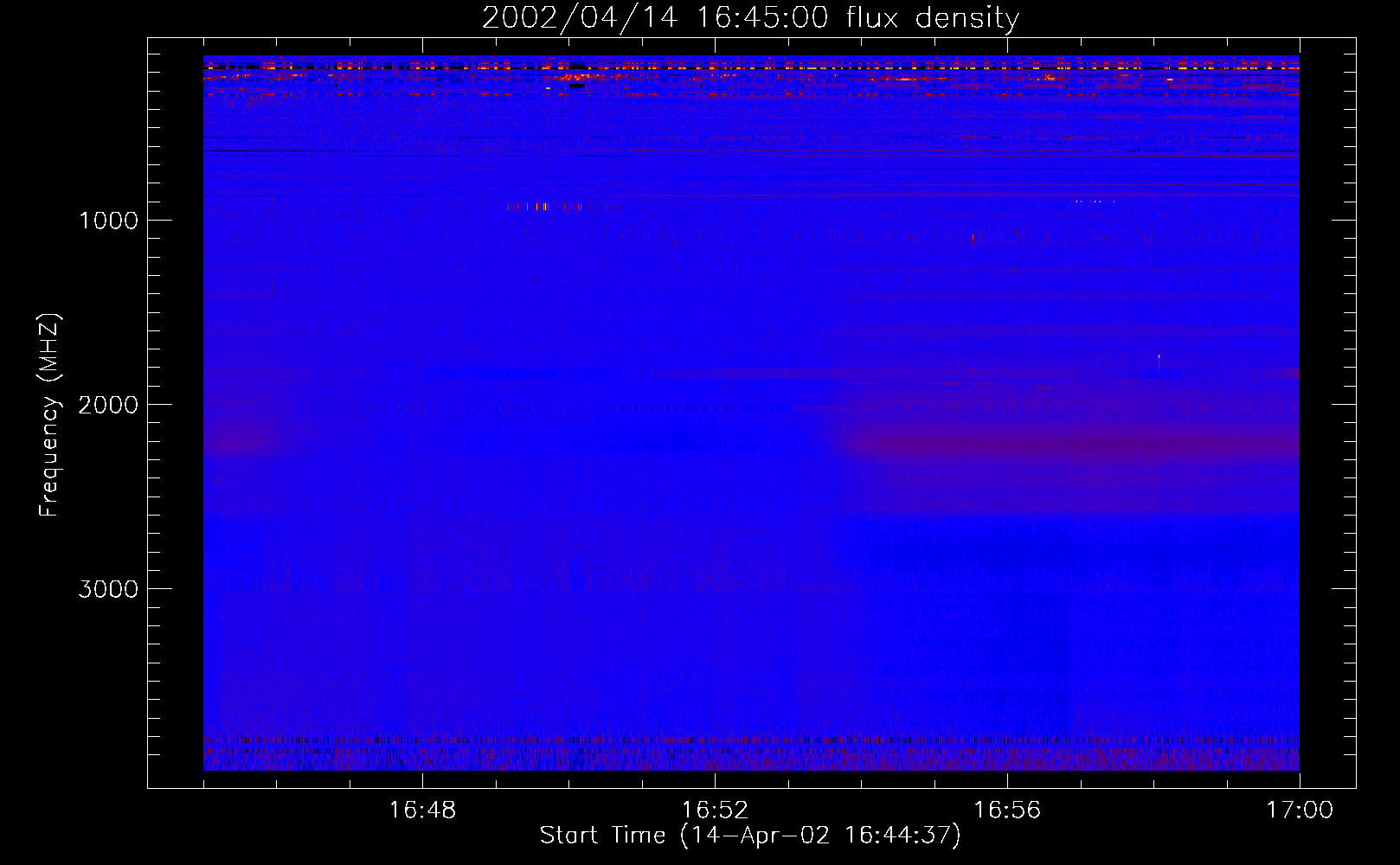Screen dimensions: 1400x865
Task: Click the 'Frequency (MHZ)' axis label
Action: tap(49, 414)
